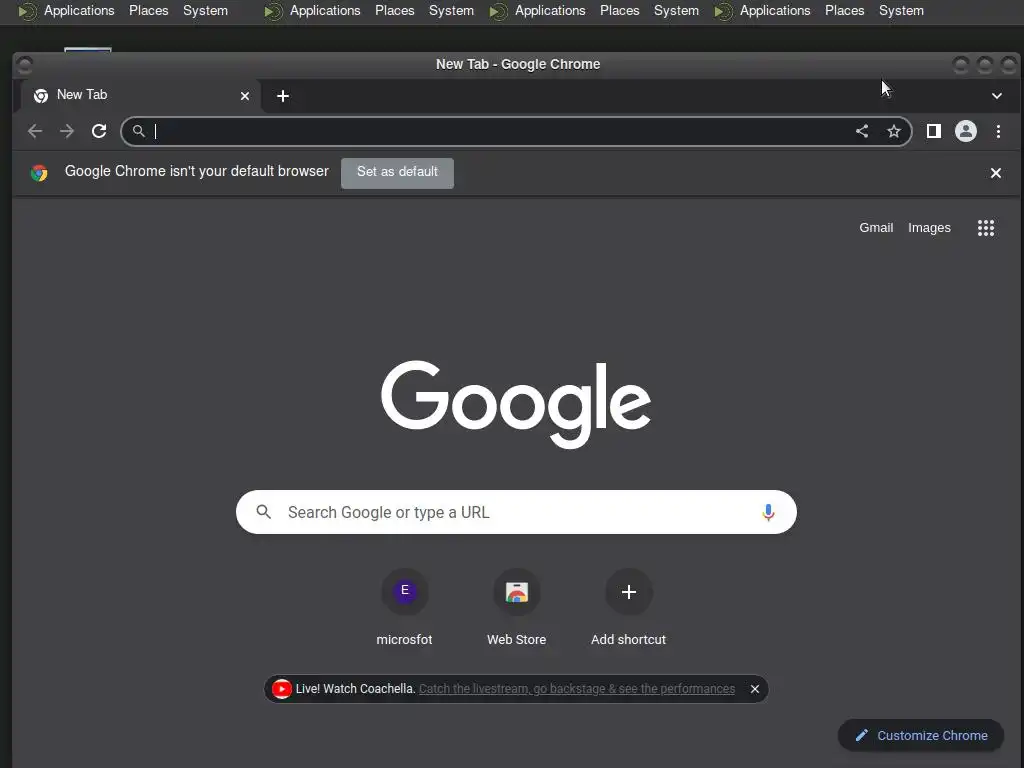Open the first Applications menu in panel
This screenshot has width=1024, height=768.
click(79, 10)
